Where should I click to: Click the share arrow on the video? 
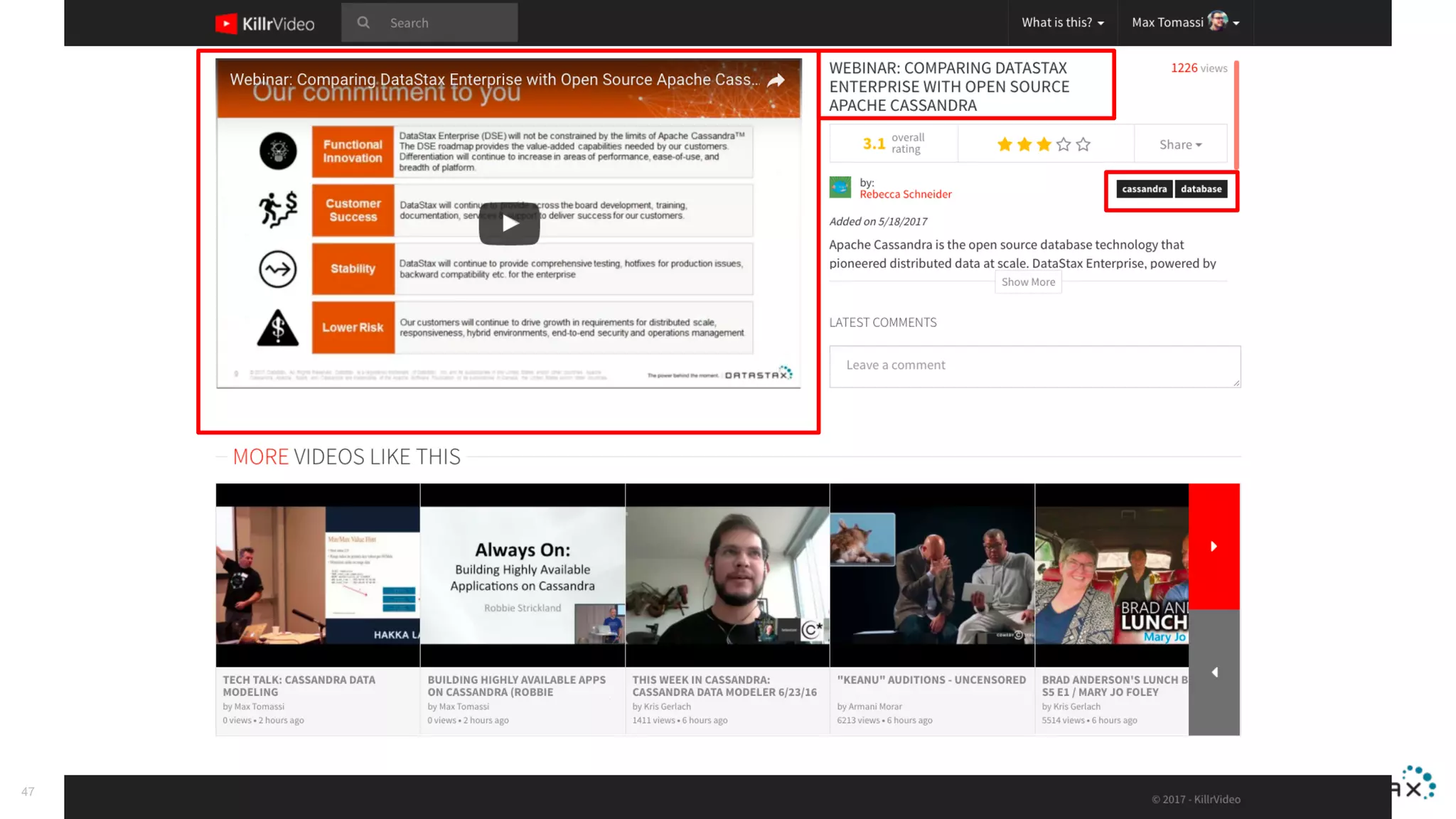click(776, 80)
